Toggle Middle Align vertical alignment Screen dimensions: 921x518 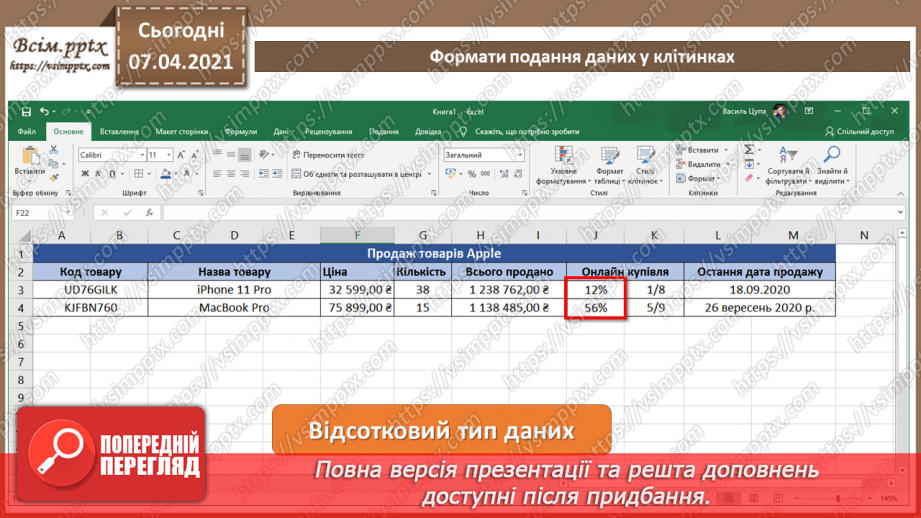(x=231, y=154)
